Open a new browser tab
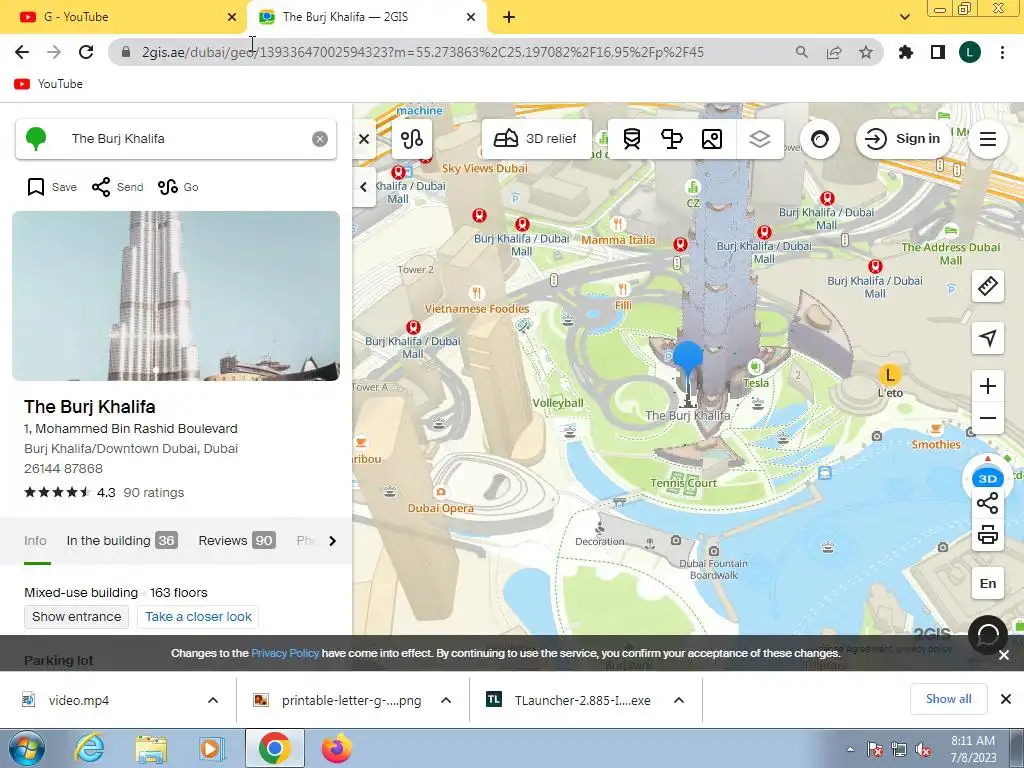Screen dimensions: 1024x768 [509, 18]
